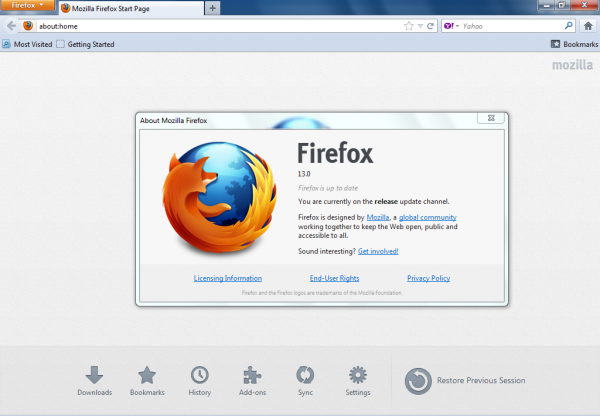The height and width of the screenshot is (416, 600).
Task: Open the Bookmarks menu button
Action: 574,44
